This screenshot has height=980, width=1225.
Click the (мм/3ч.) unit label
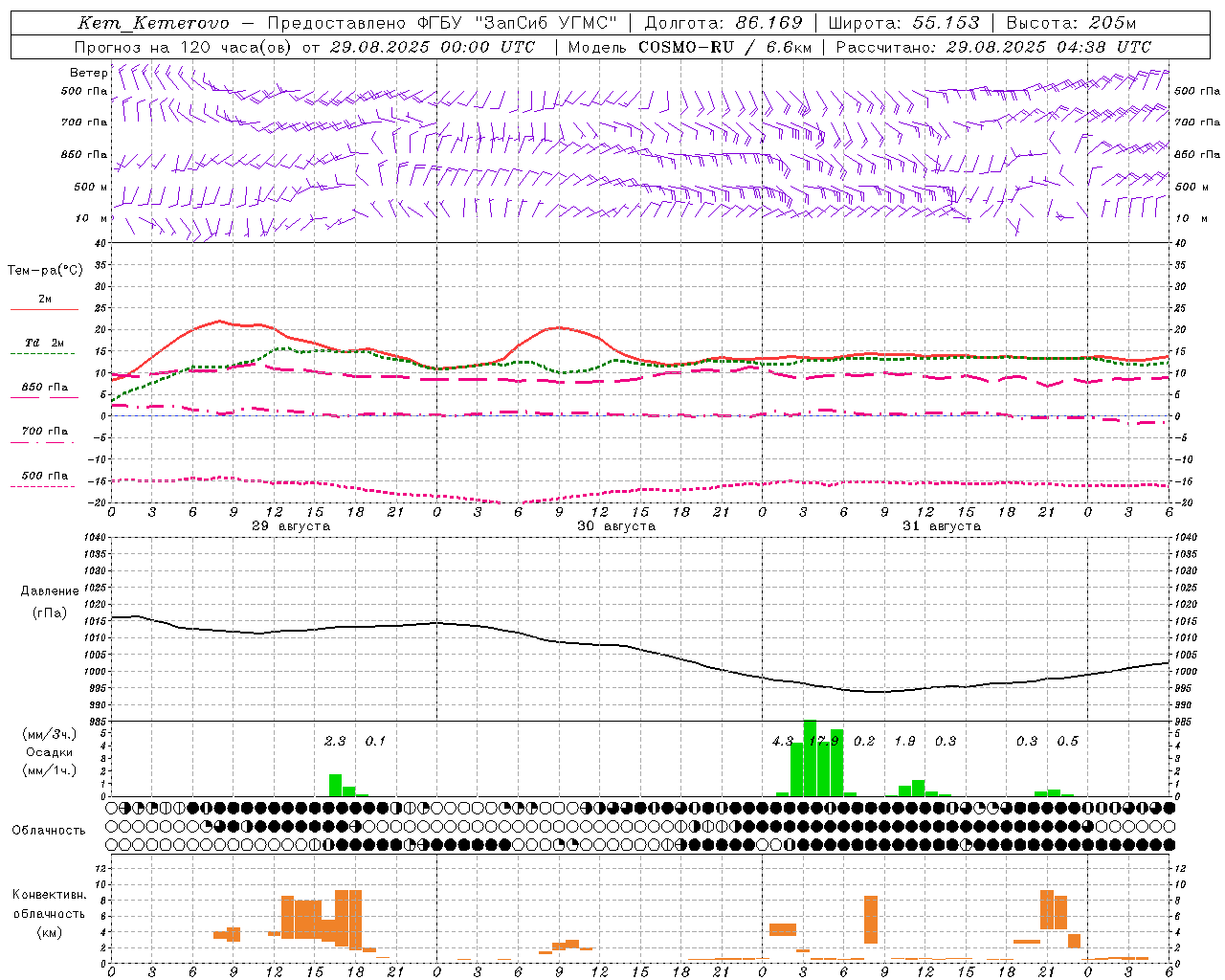(49, 735)
